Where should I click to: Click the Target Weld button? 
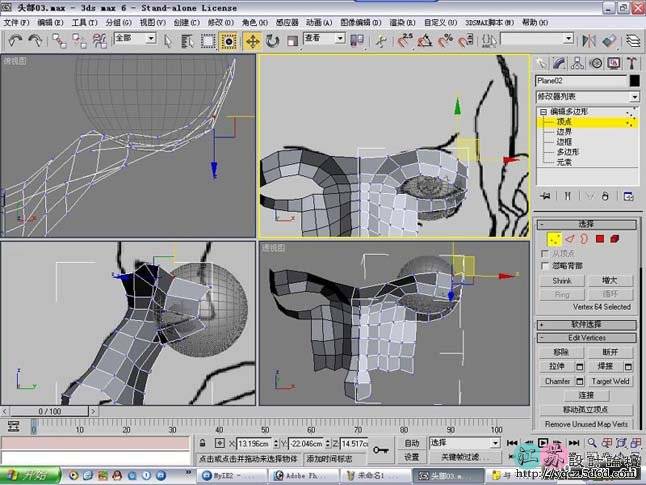[610, 381]
